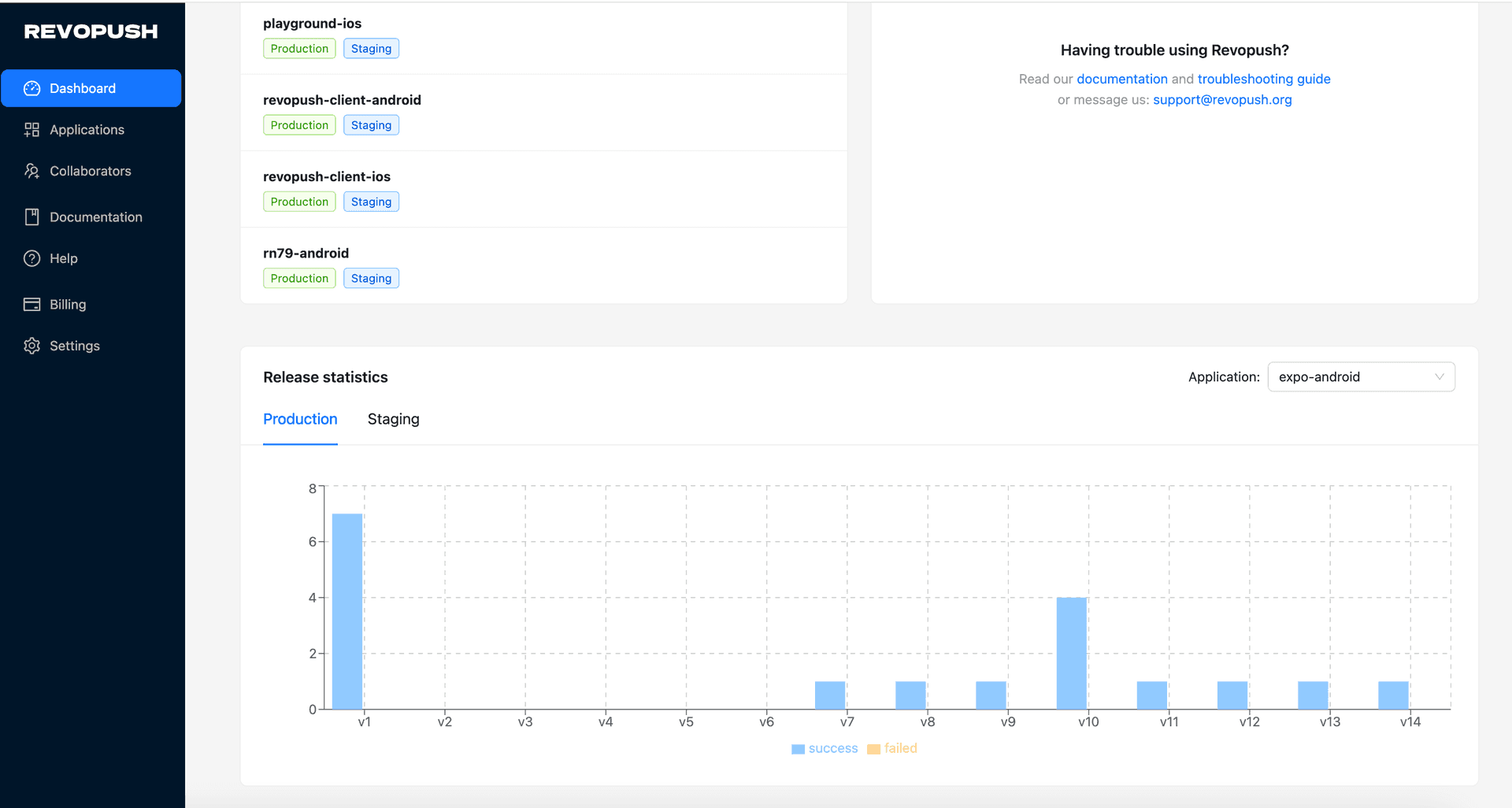Expand the application selector chevron arrow
This screenshot has height=808, width=1512.
1439,377
